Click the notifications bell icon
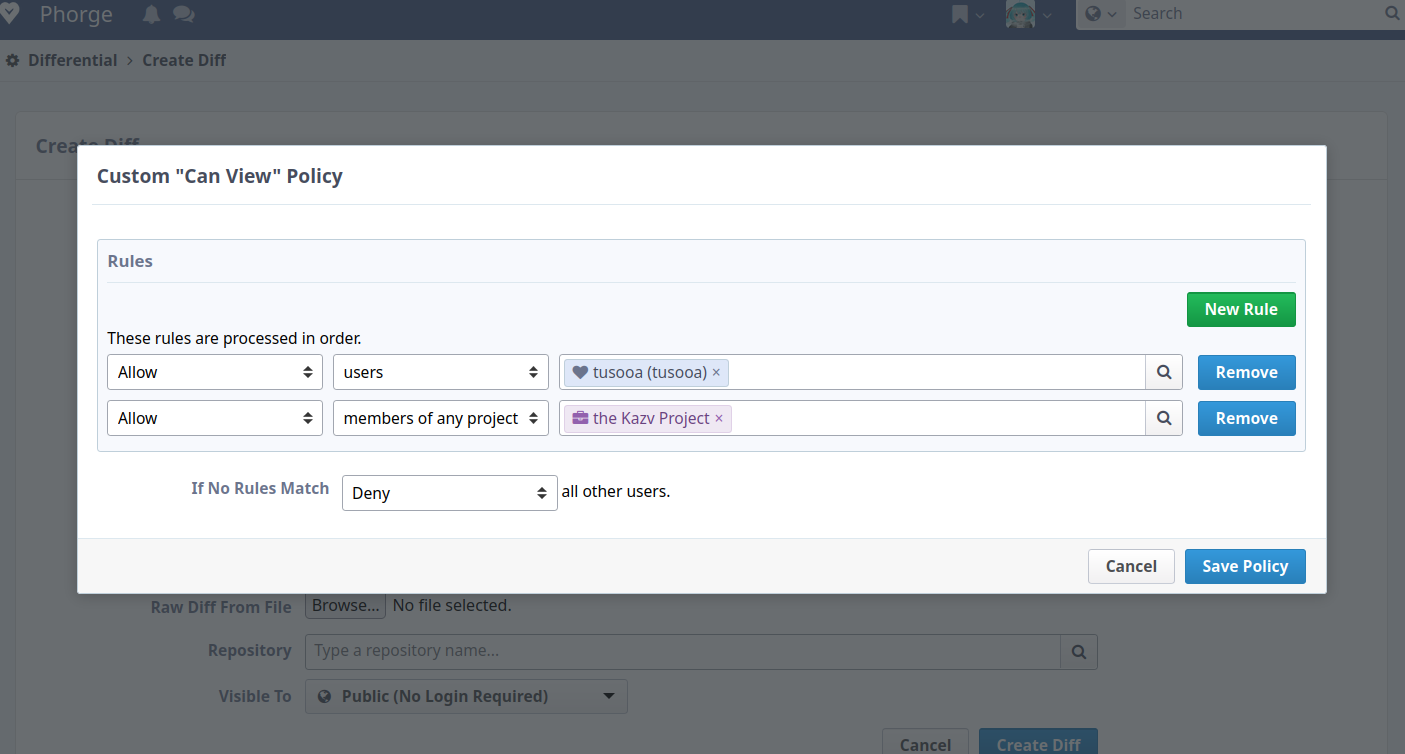Viewport: 1405px width, 754px height. tap(151, 14)
